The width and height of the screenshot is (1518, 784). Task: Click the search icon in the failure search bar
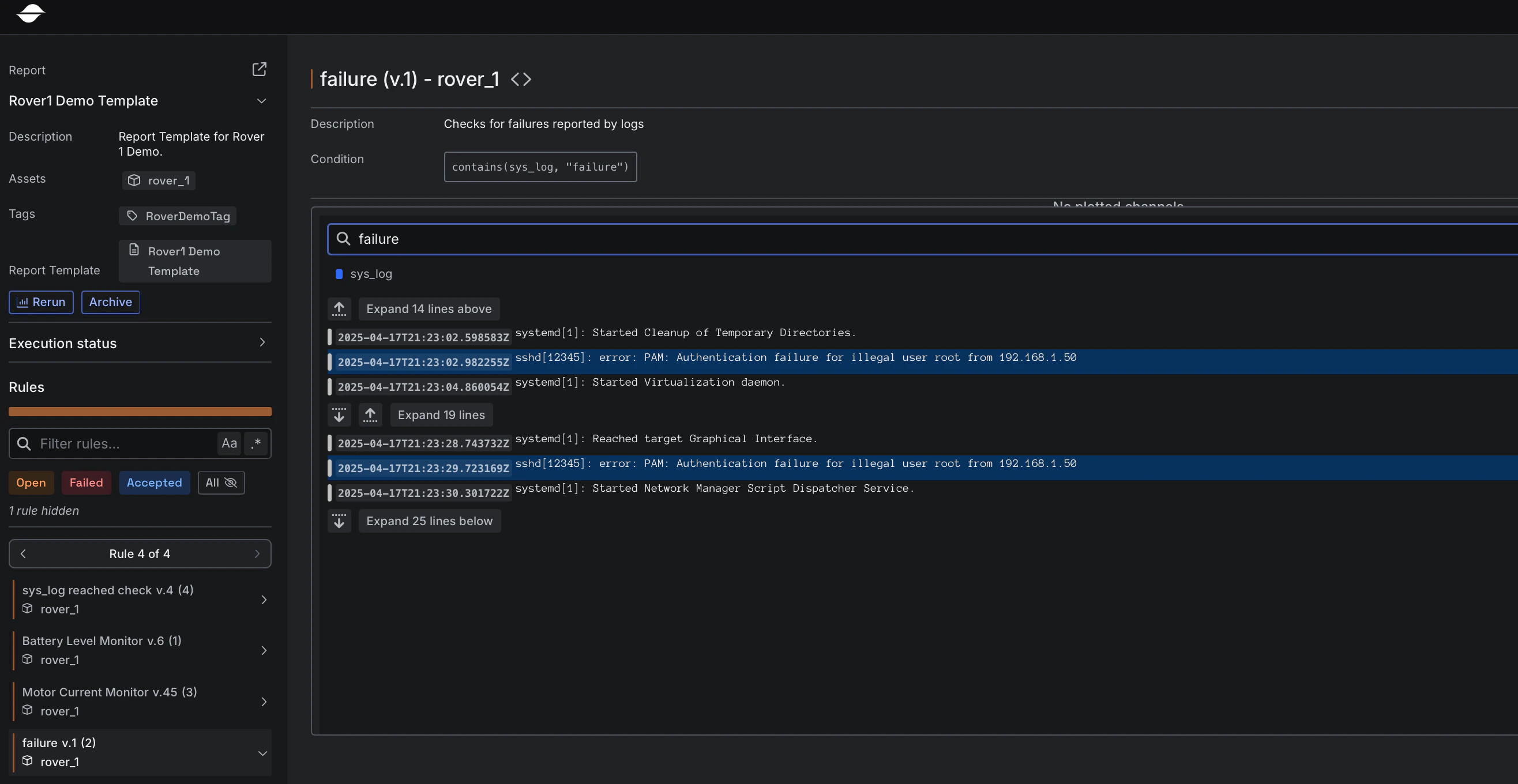tap(343, 239)
